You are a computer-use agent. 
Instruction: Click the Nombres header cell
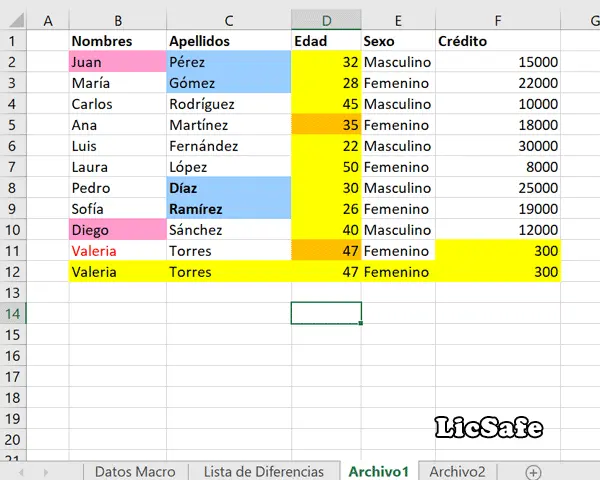[x=117, y=41]
